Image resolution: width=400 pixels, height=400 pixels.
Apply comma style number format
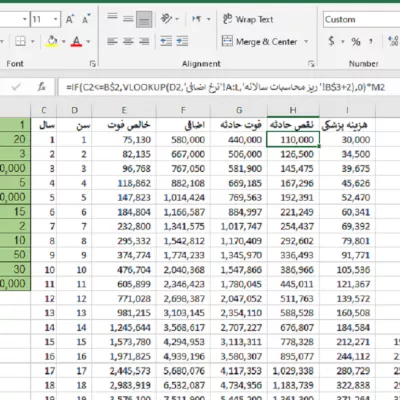tap(371, 41)
